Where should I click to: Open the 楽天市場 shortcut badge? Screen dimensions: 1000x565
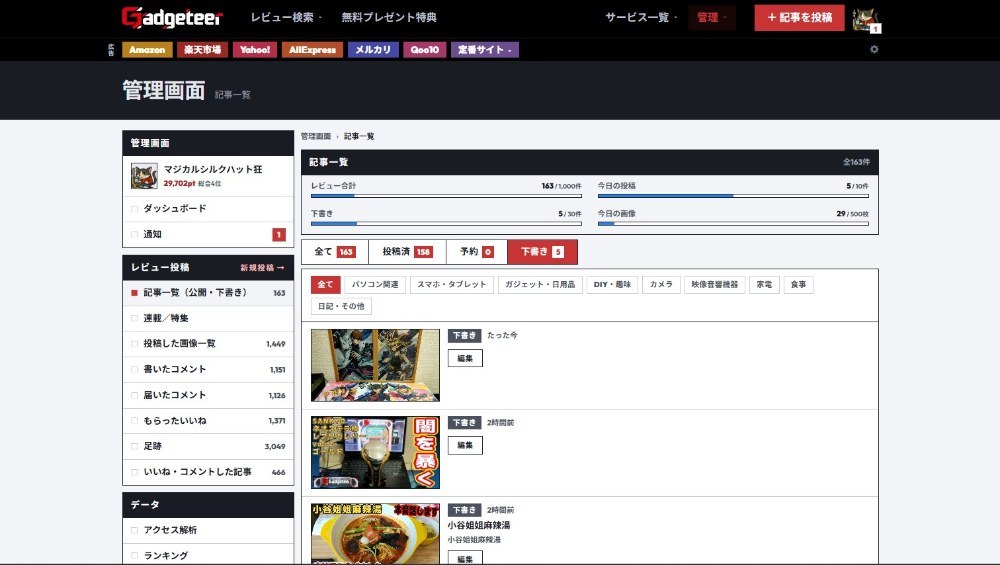tap(202, 50)
